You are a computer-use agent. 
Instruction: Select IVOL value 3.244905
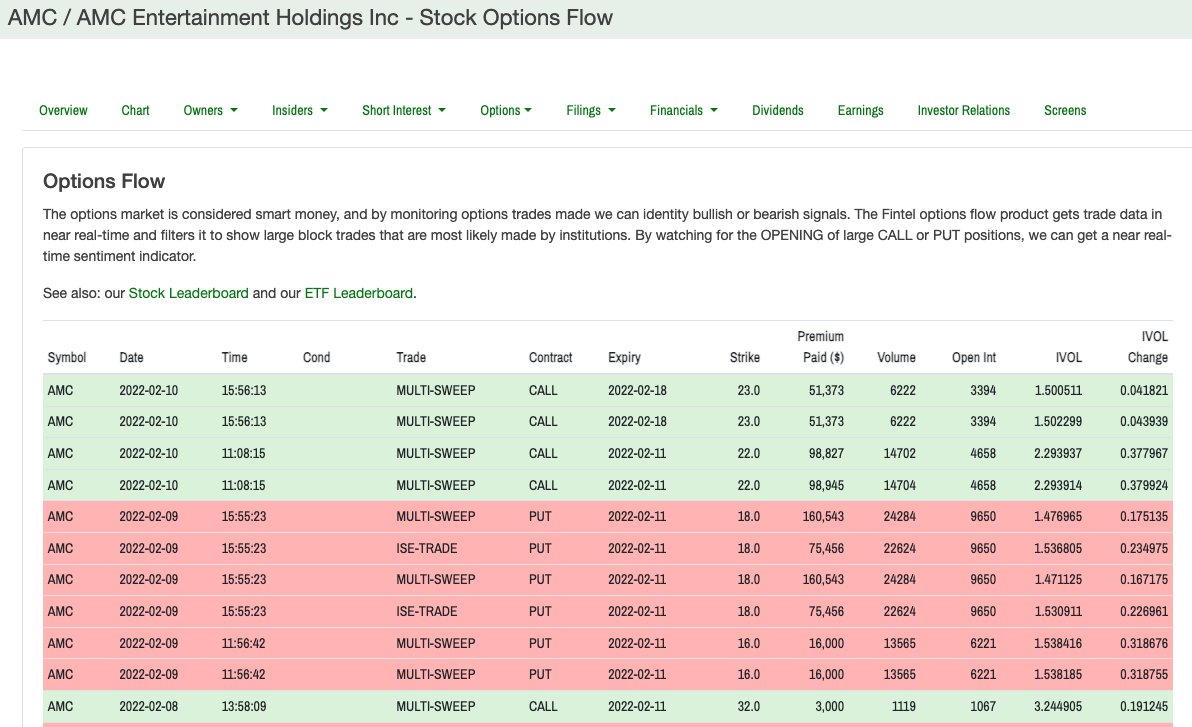pos(1057,706)
